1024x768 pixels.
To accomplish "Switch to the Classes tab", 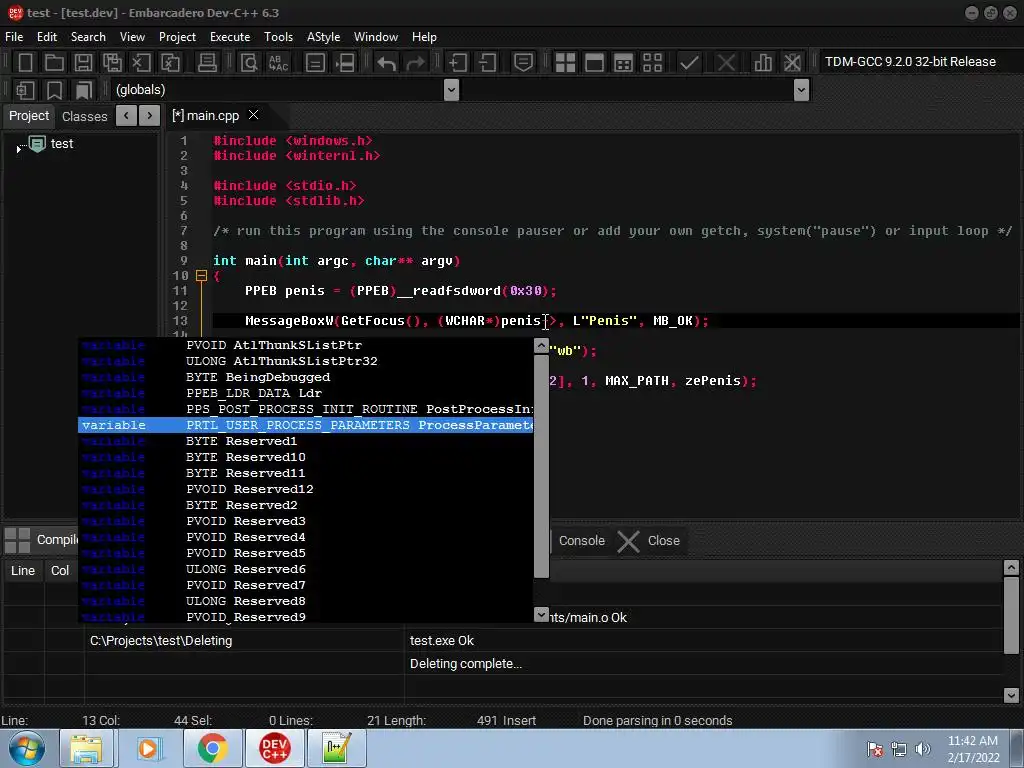I will pyautogui.click(x=84, y=116).
